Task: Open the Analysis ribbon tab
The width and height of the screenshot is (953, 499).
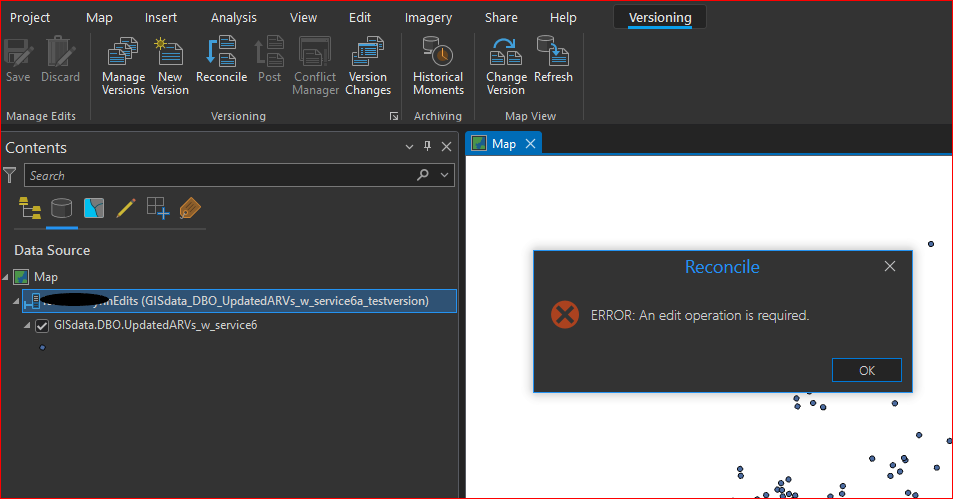Action: tap(233, 18)
